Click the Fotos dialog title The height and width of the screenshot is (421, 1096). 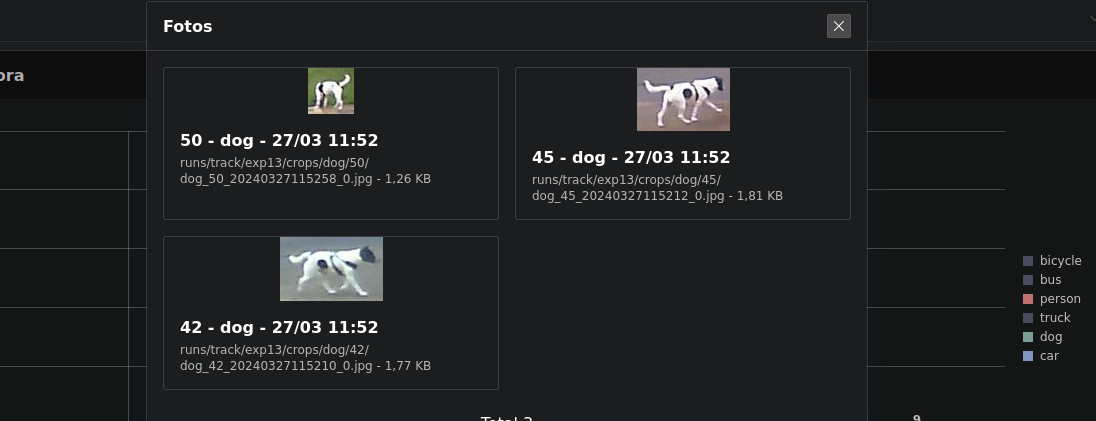[x=187, y=27]
